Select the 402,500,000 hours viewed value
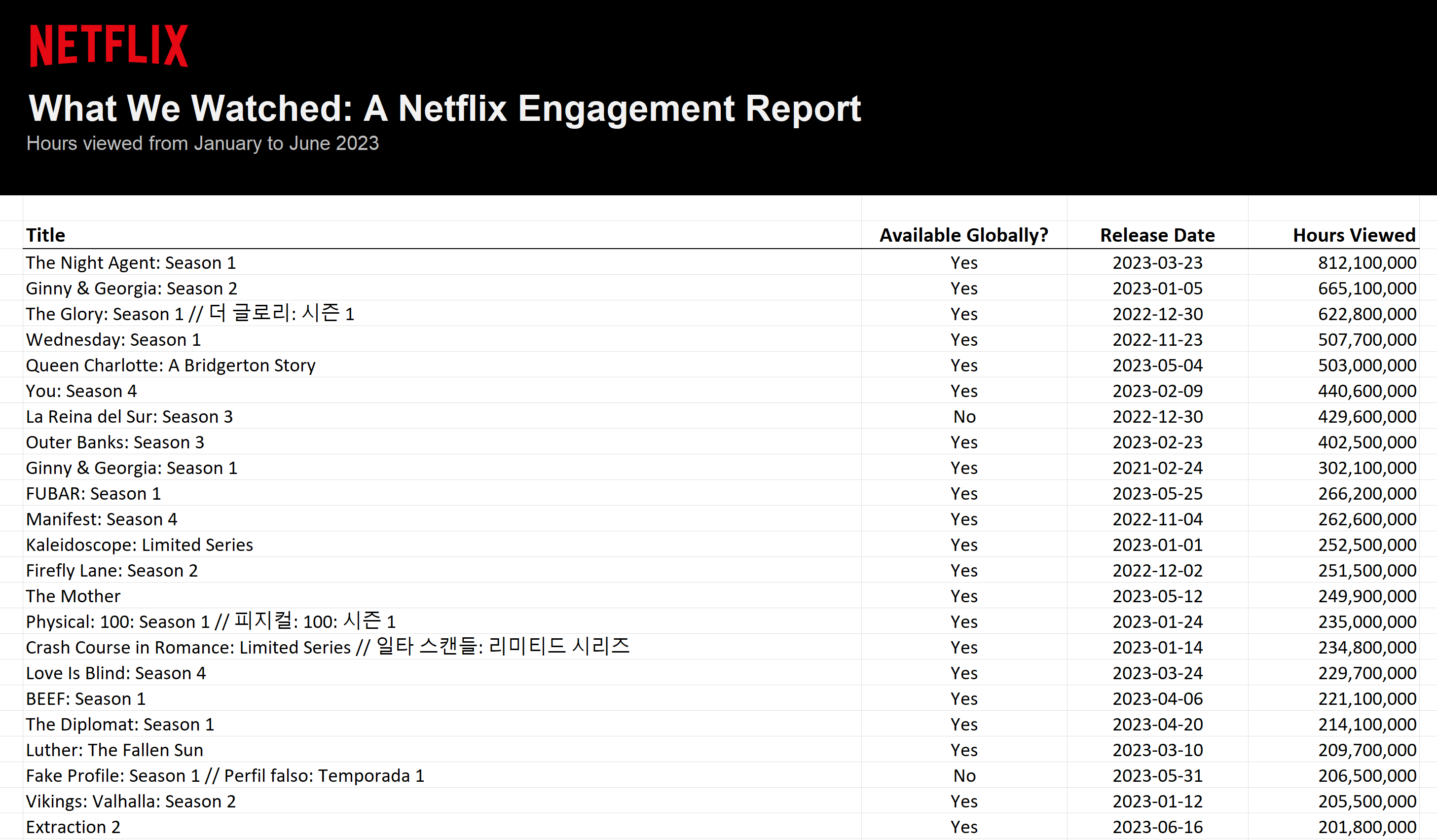Viewport: 1437px width, 840px height. click(x=1367, y=442)
